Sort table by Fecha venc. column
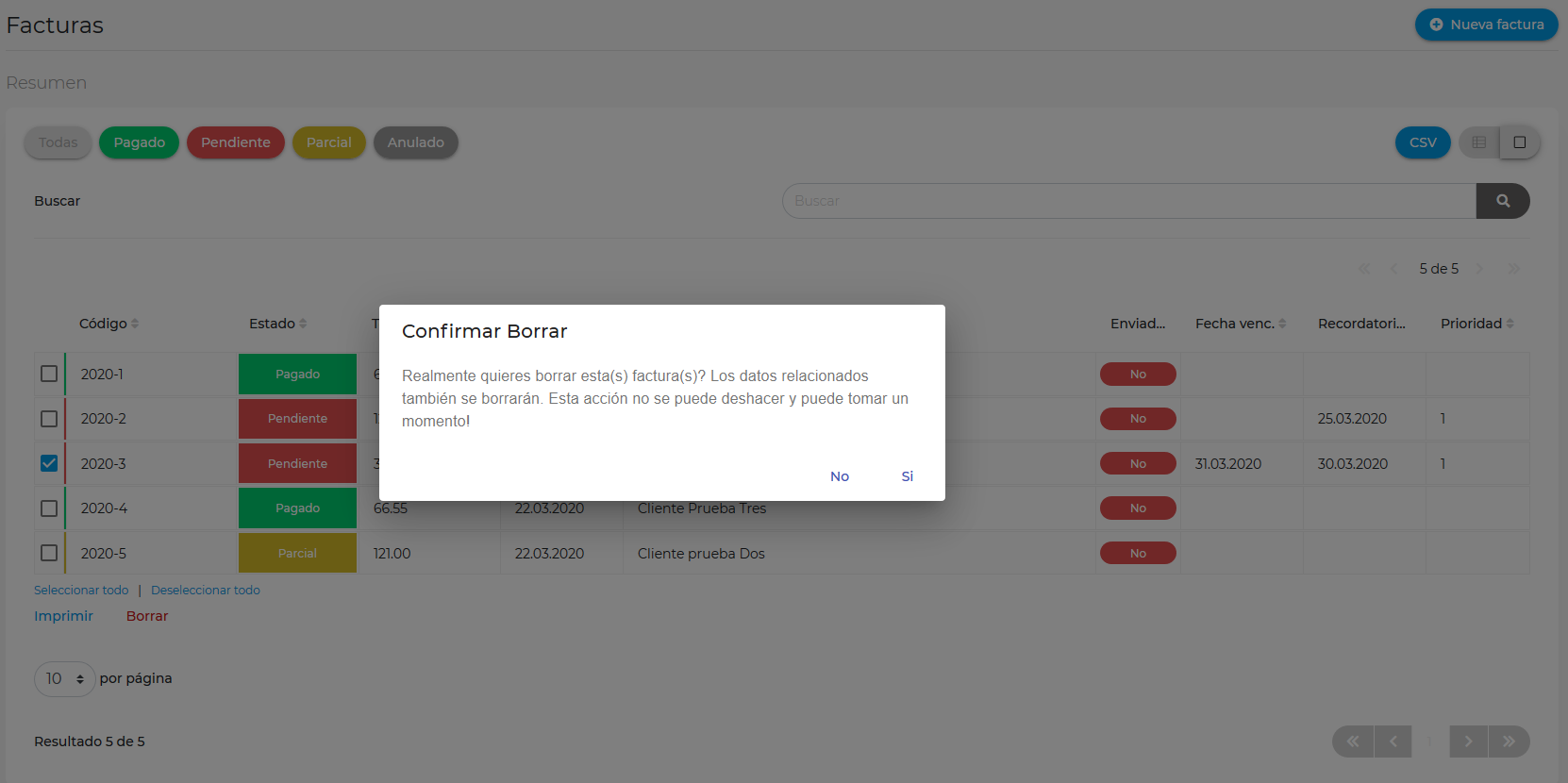 (x=1241, y=324)
